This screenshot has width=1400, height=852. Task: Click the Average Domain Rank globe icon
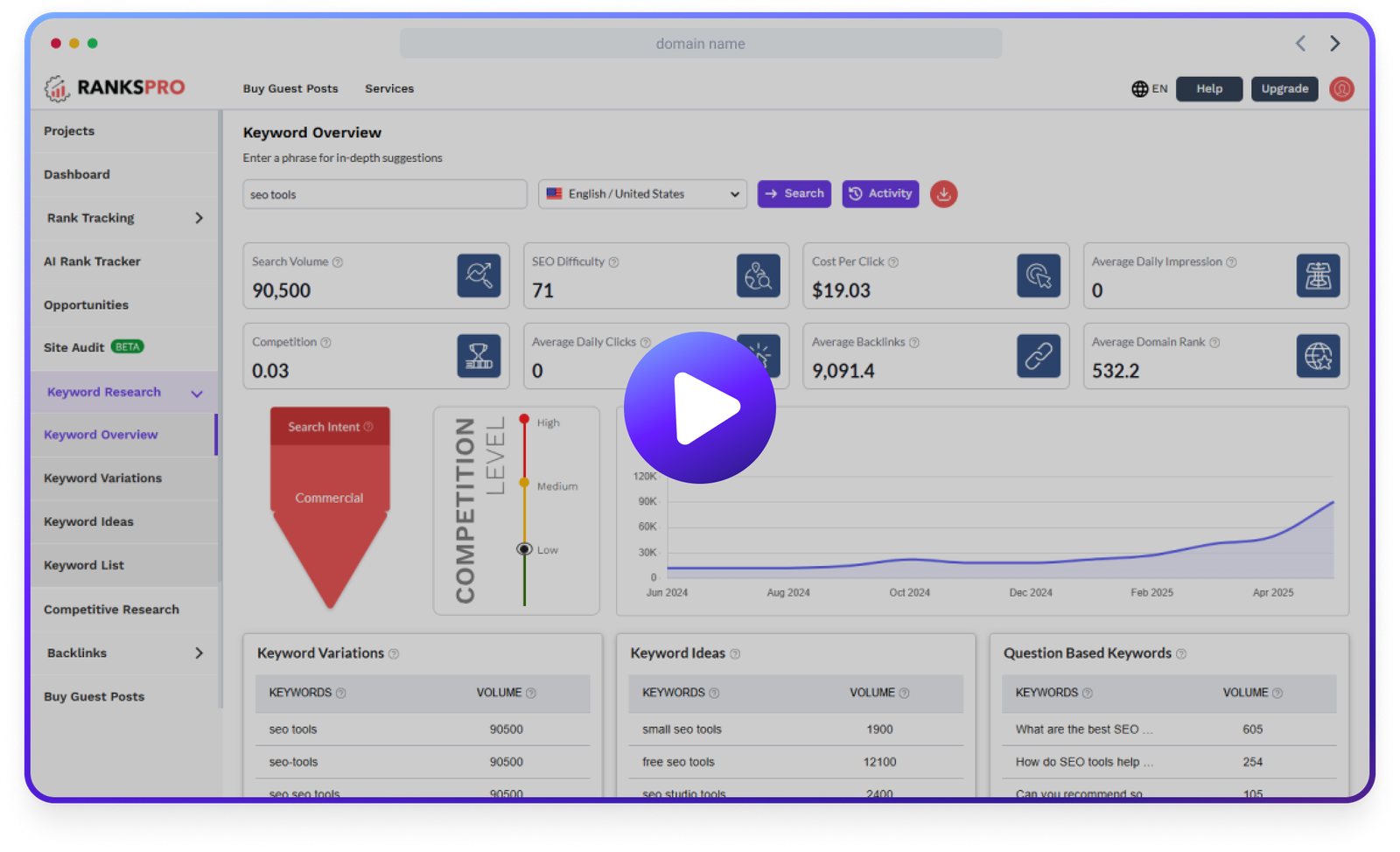pos(1318,356)
